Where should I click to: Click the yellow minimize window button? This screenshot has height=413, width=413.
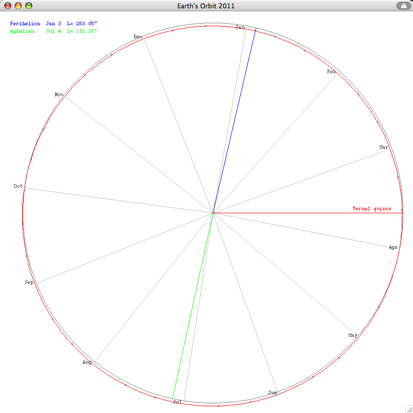tap(18, 6)
